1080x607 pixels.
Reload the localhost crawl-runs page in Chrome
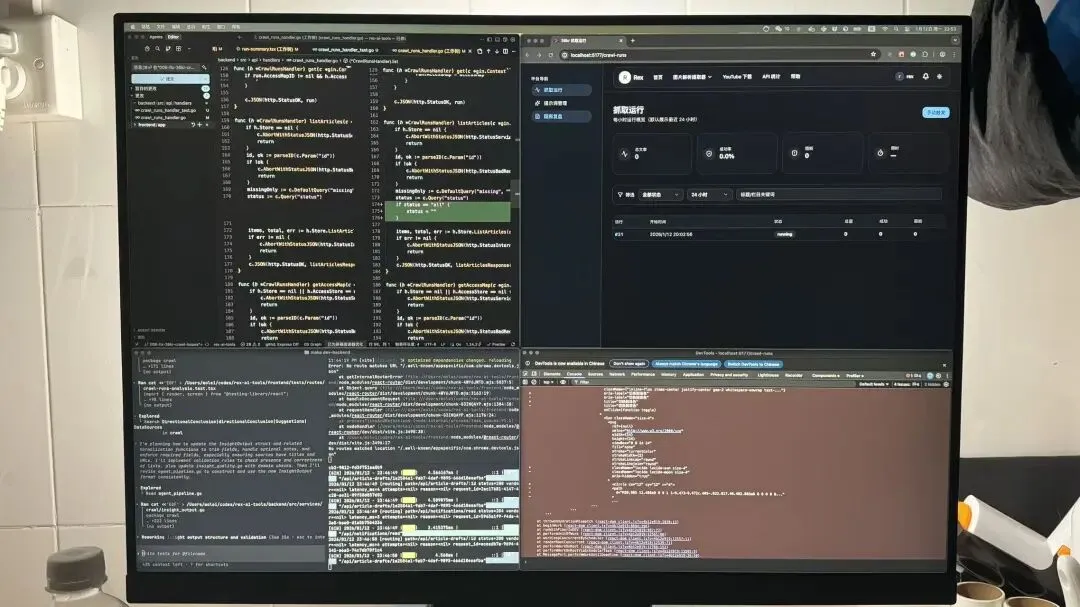click(550, 55)
